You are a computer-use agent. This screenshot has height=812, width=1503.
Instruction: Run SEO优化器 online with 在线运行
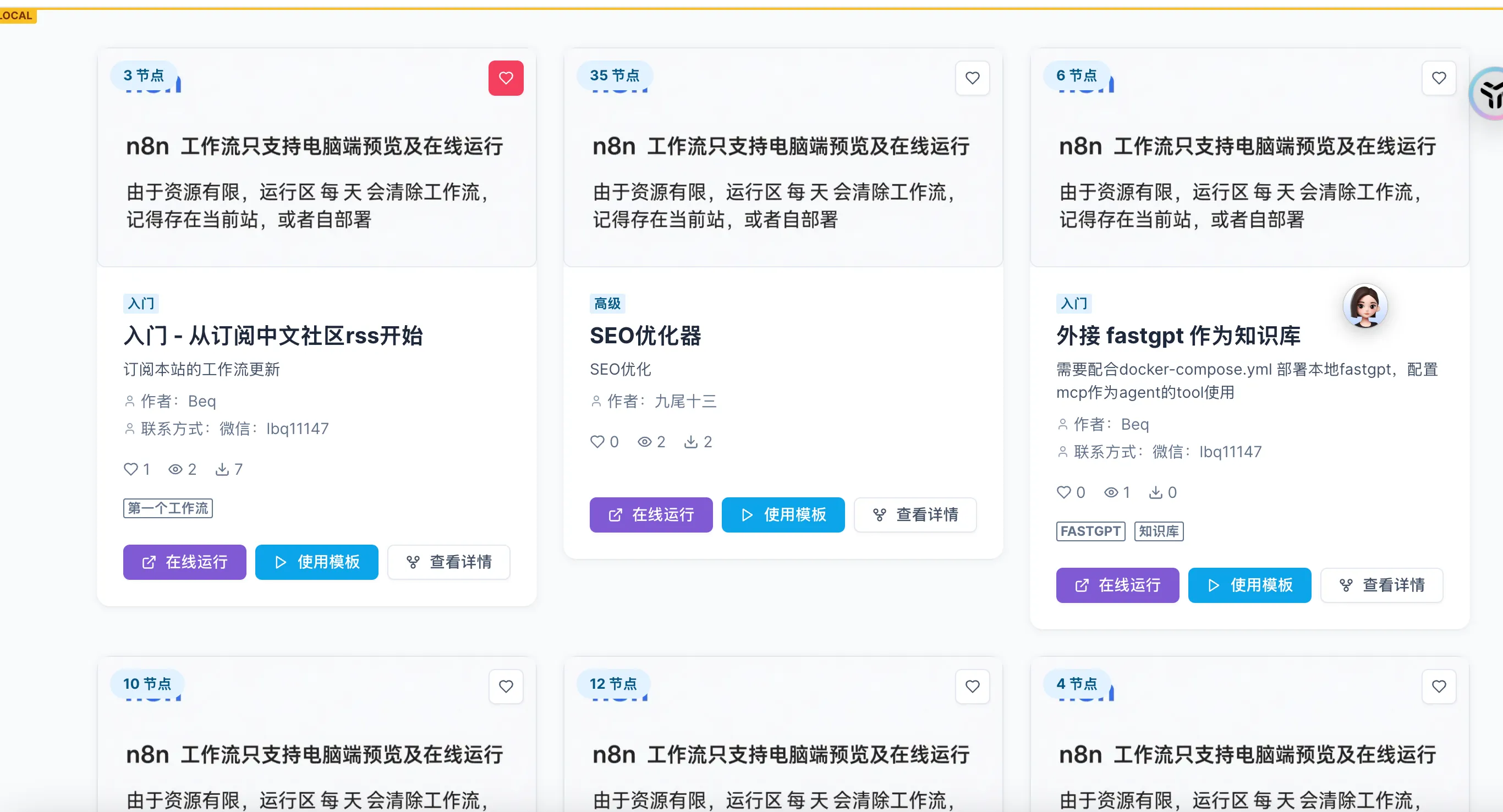tap(651, 514)
